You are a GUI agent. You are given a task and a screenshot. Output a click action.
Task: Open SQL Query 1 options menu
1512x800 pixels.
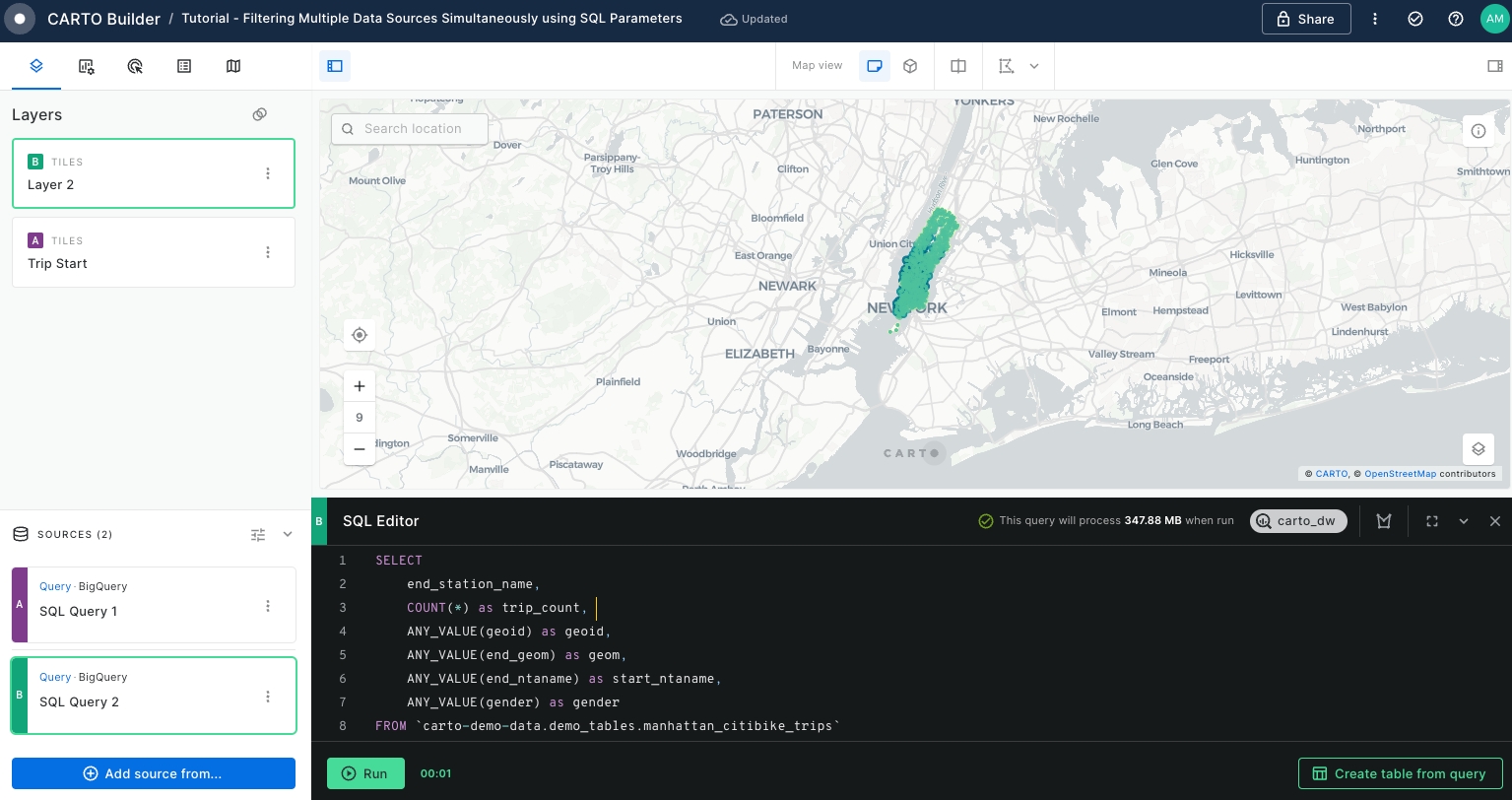click(x=268, y=606)
